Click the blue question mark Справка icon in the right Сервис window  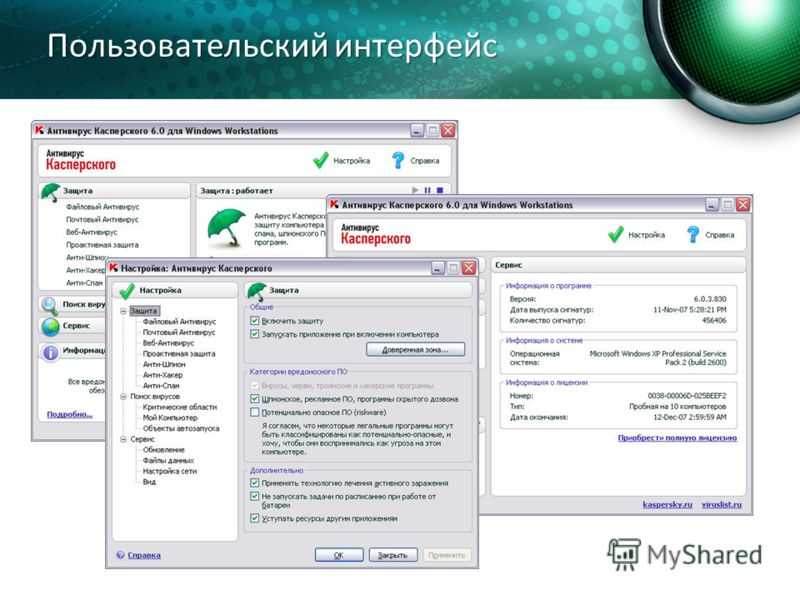[x=693, y=234]
